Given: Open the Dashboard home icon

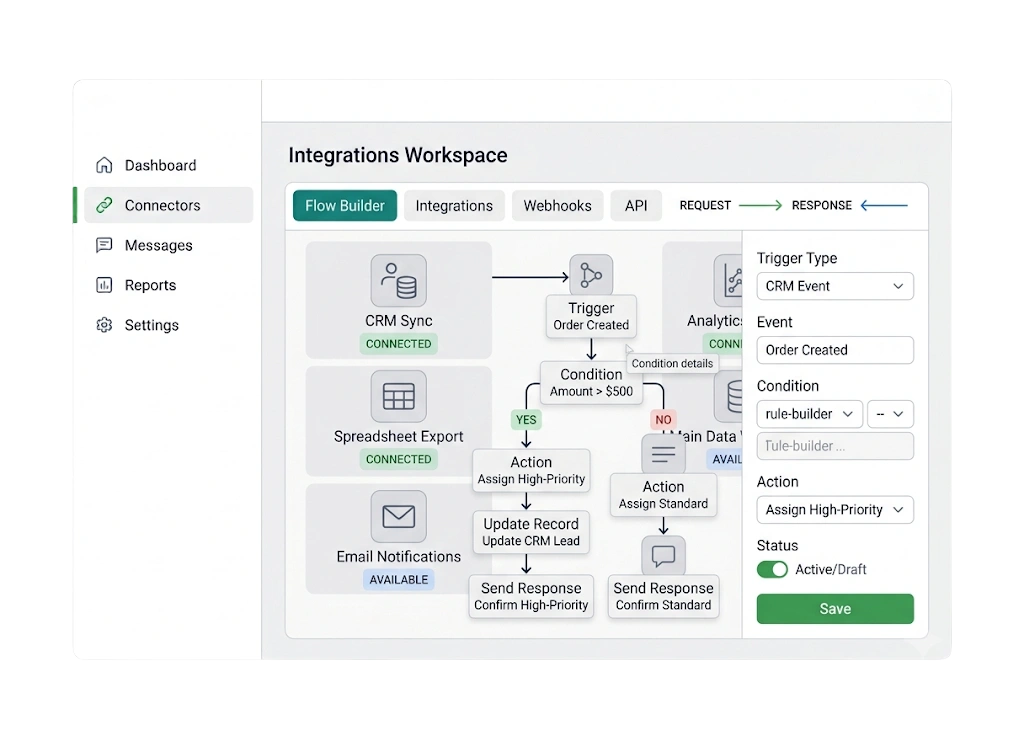Looking at the screenshot, I should (104, 165).
